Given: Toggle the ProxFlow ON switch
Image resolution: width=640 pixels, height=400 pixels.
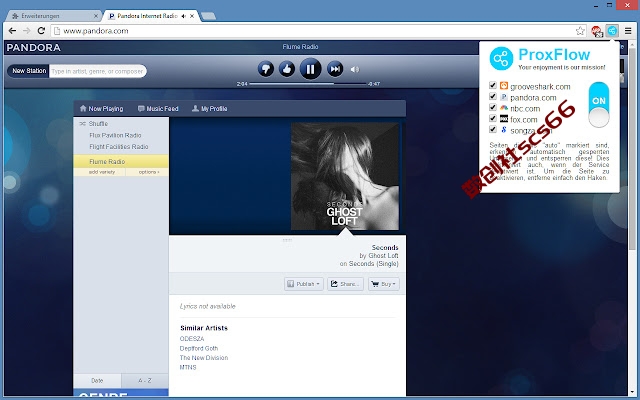Looking at the screenshot, I should [599, 104].
